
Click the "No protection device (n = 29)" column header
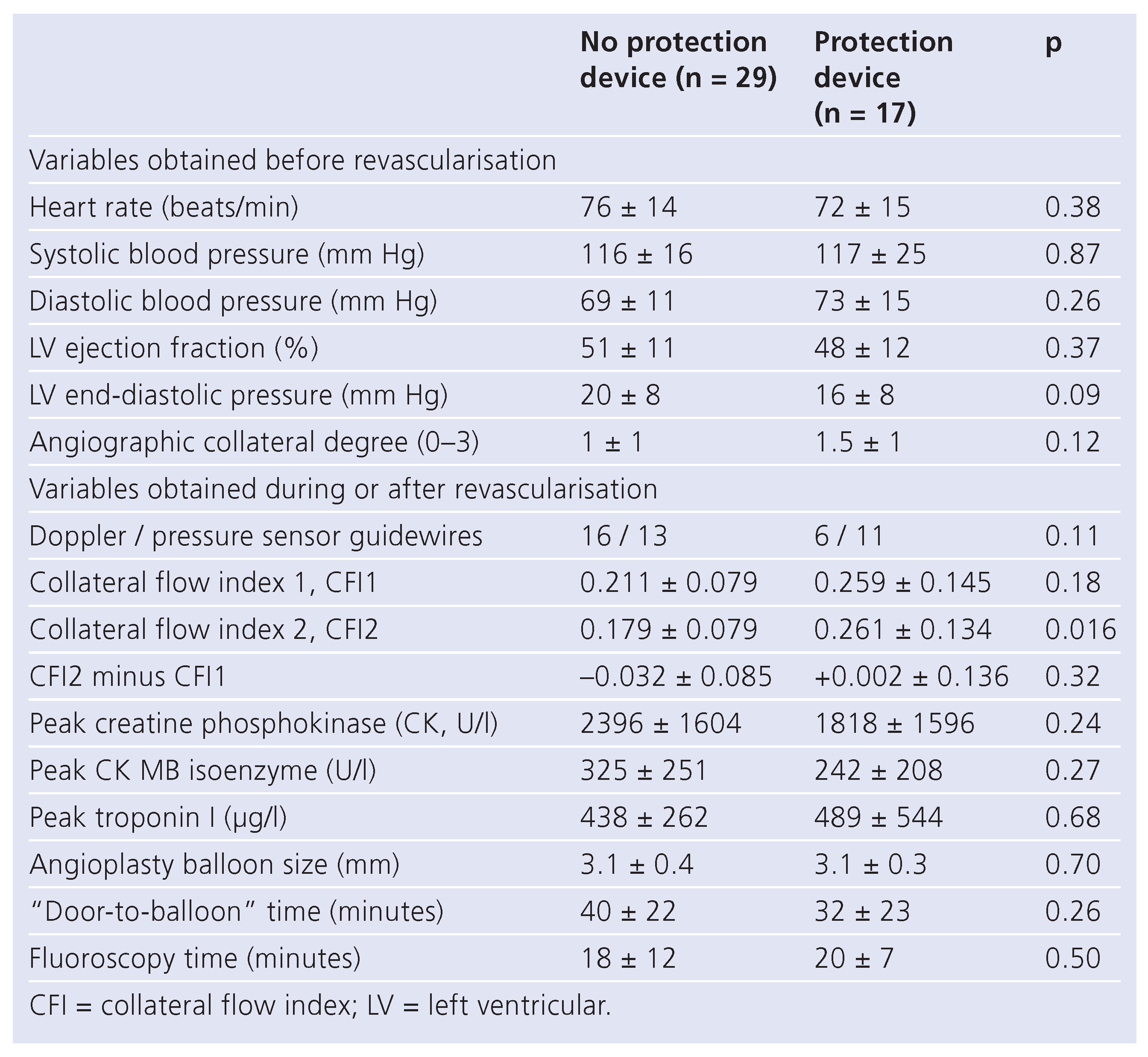tap(678, 59)
